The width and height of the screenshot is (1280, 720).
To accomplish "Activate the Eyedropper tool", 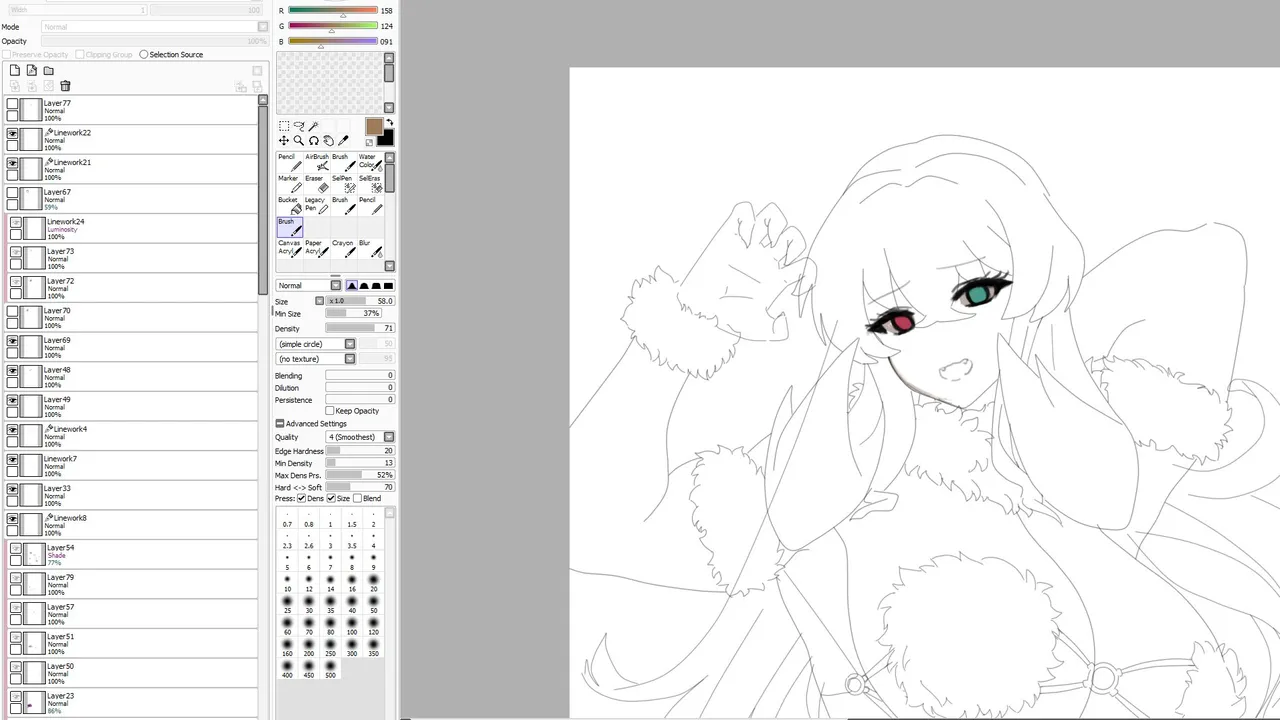I will pyautogui.click(x=343, y=141).
